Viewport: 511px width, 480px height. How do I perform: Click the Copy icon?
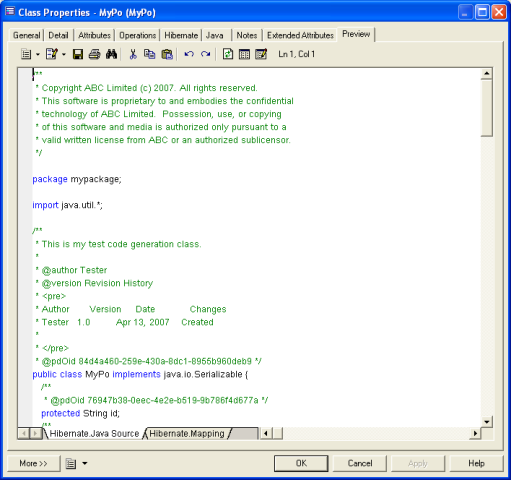pos(149,54)
